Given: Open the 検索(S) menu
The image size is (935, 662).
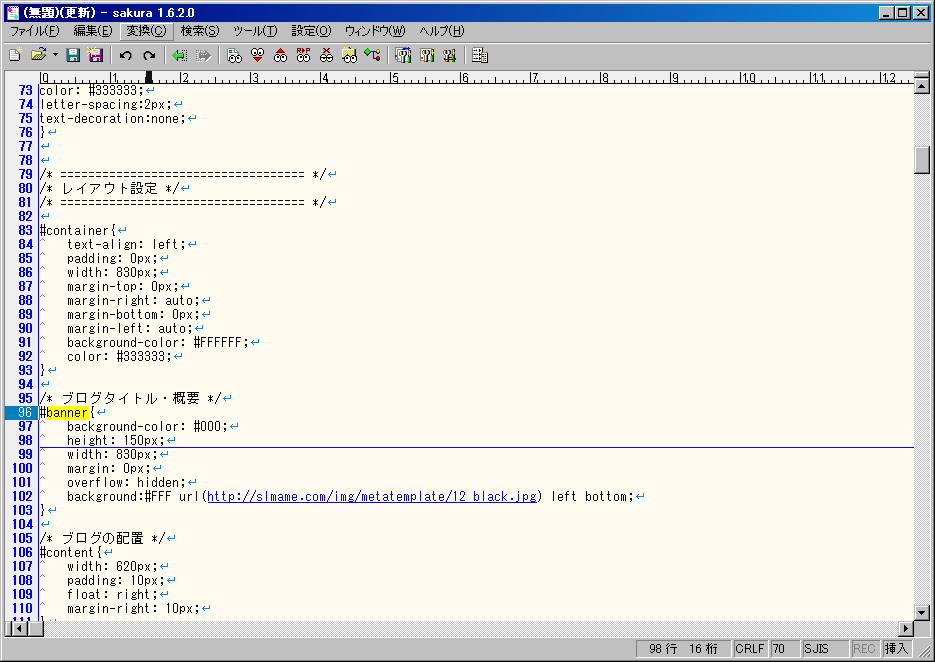Looking at the screenshot, I should [x=200, y=31].
